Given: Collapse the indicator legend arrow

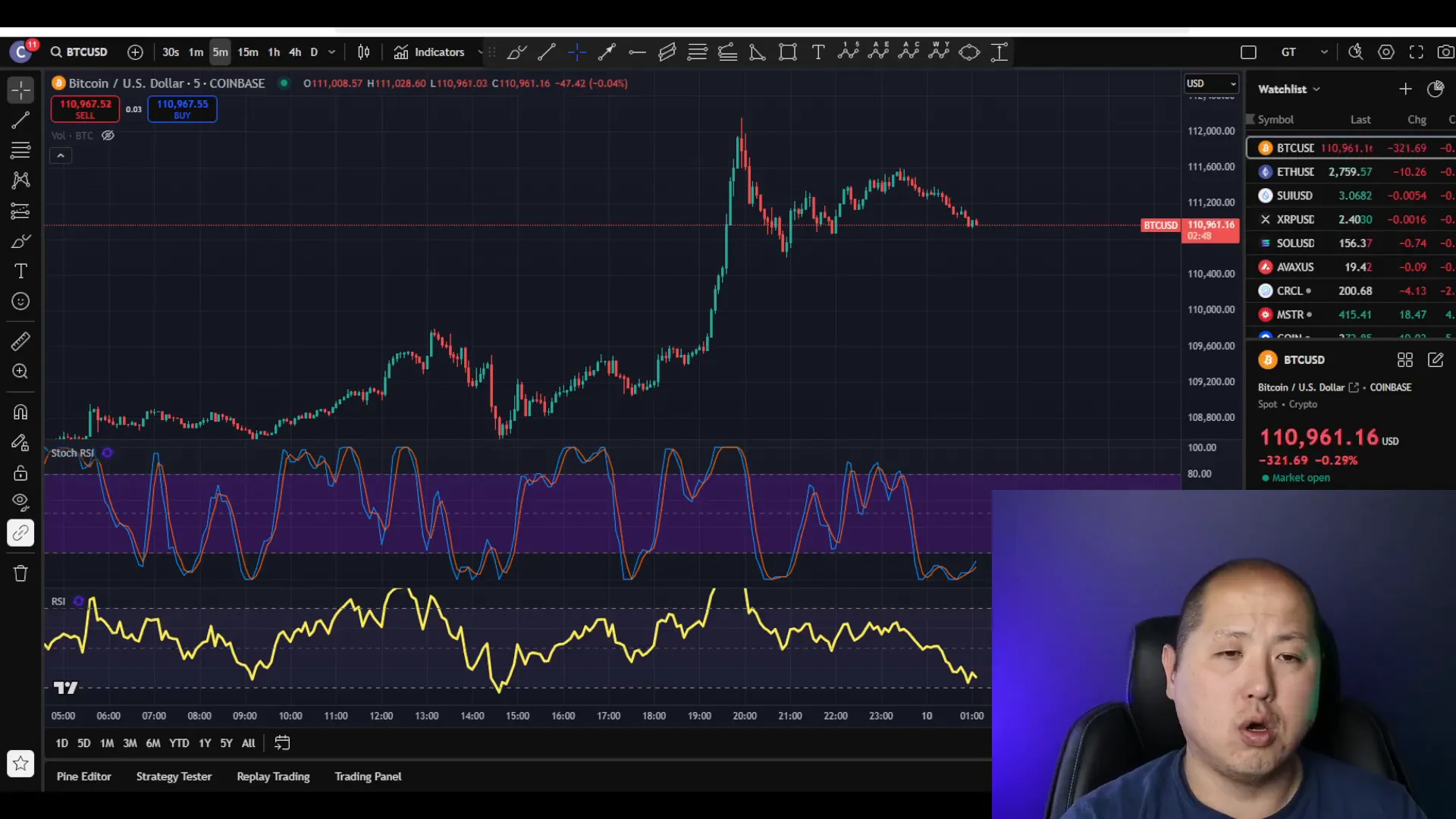Looking at the screenshot, I should click(61, 155).
